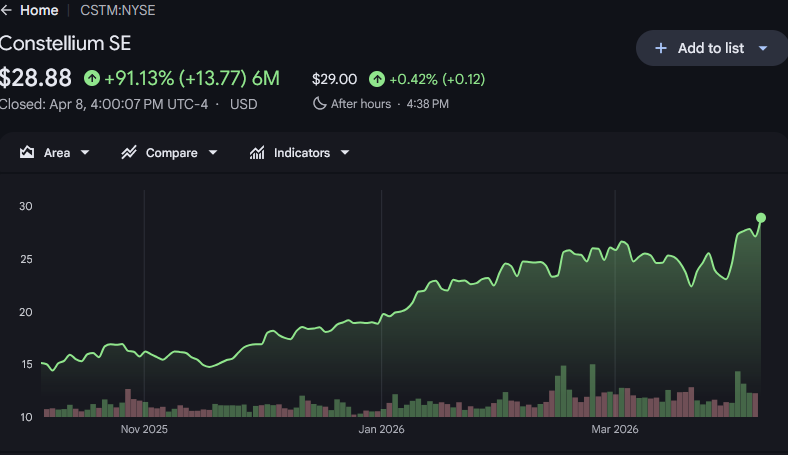Open the Compare menu
The image size is (788, 455).
coord(169,152)
